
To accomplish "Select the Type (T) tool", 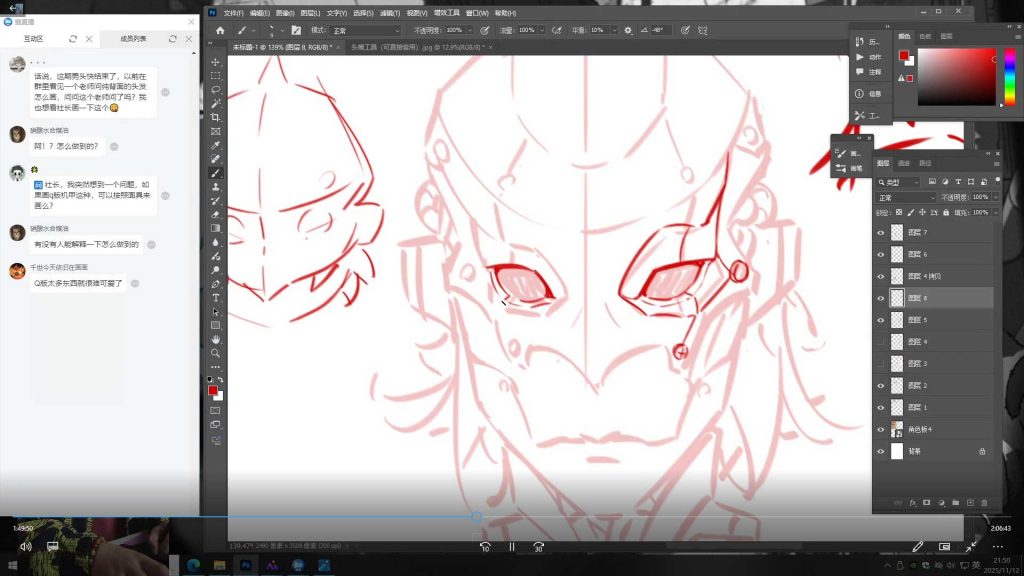I will [x=216, y=298].
